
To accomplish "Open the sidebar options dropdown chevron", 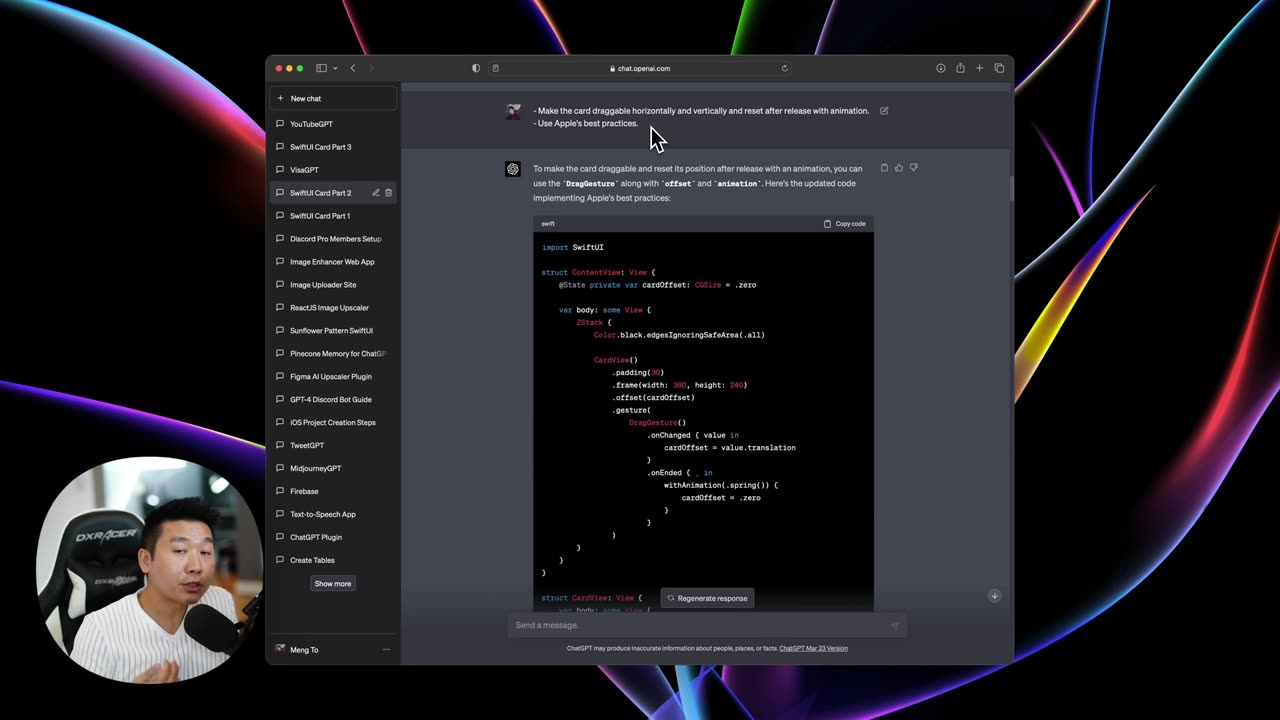I will click(x=335, y=68).
